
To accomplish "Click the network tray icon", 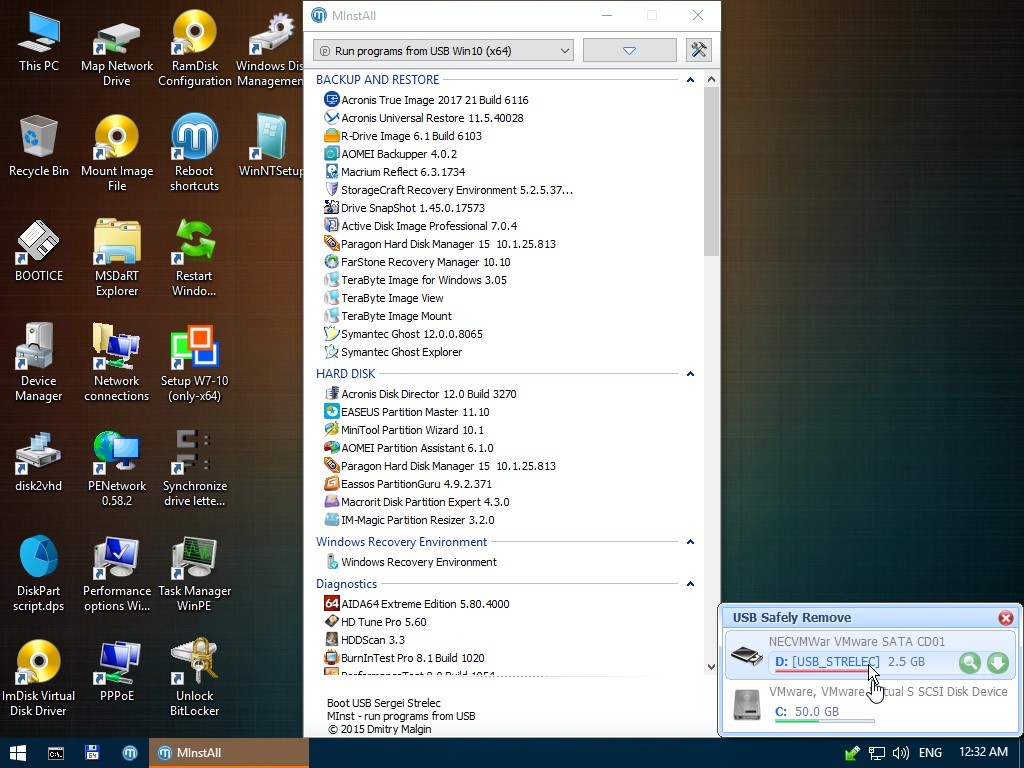I will [x=876, y=753].
